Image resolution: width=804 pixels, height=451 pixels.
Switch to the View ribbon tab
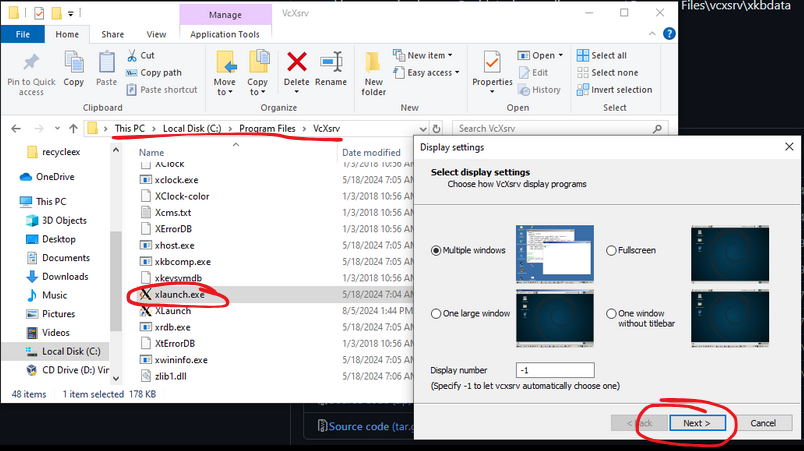[x=156, y=34]
